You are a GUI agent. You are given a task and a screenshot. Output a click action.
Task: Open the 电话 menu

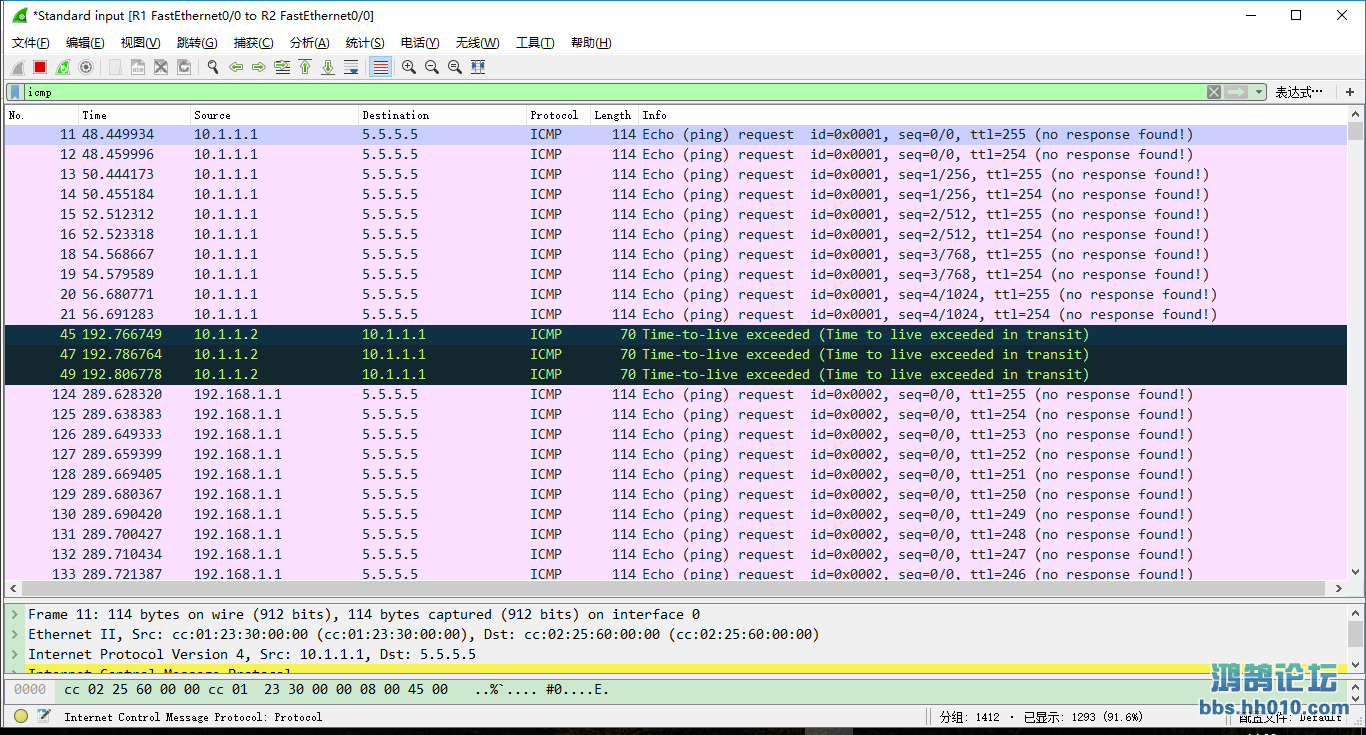point(420,43)
